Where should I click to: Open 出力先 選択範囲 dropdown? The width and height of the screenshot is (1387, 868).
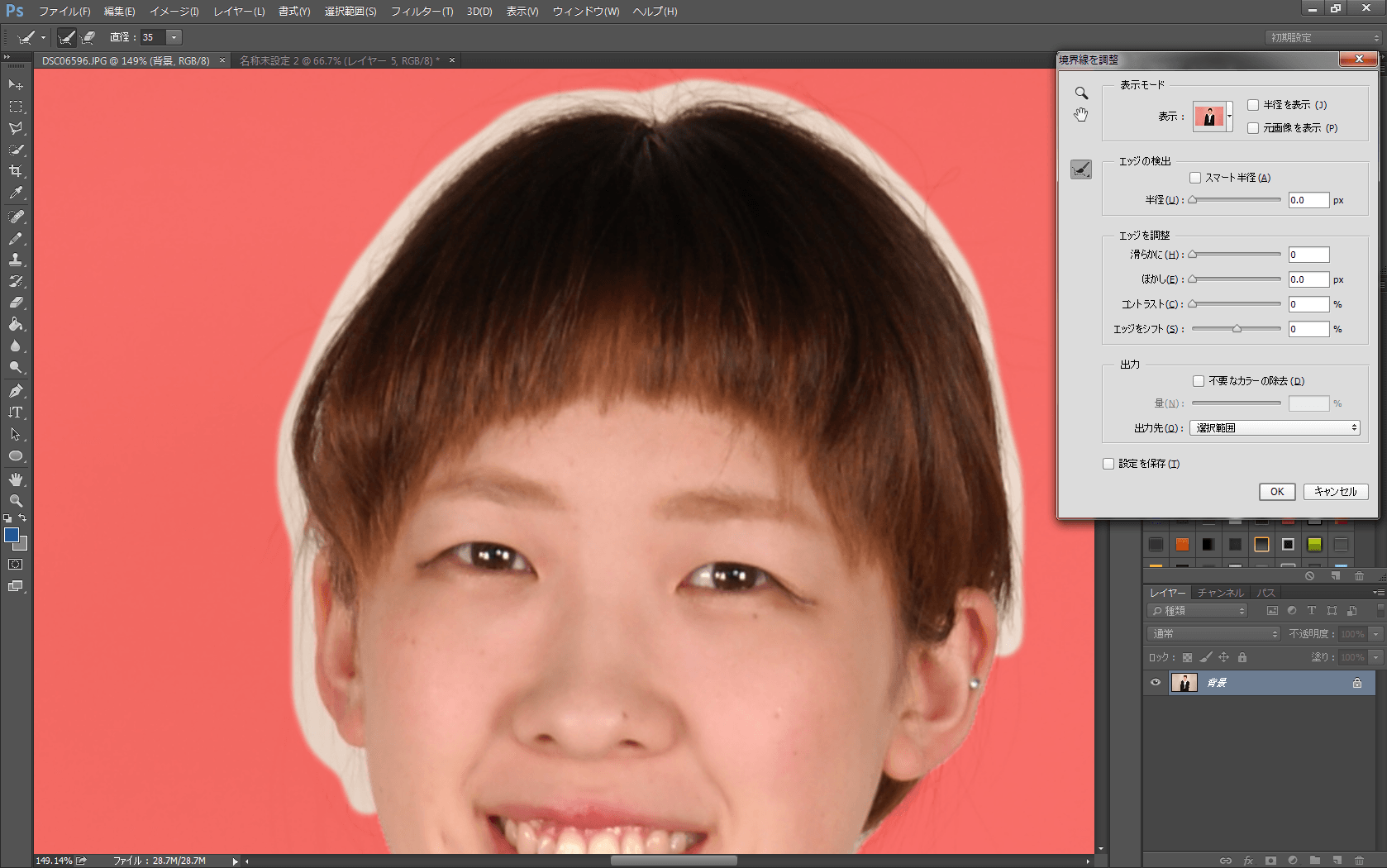pyautogui.click(x=1275, y=428)
